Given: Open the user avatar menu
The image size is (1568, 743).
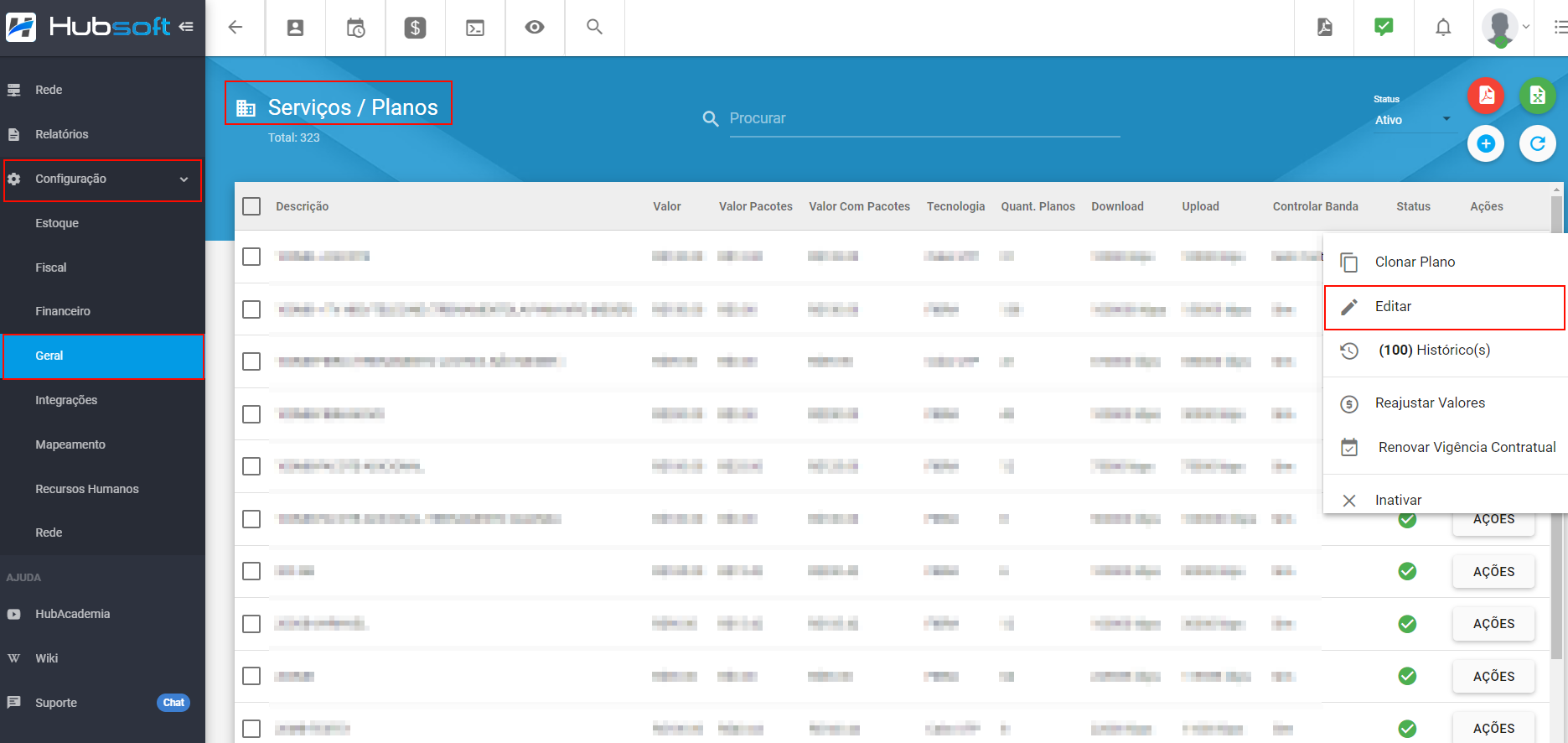Looking at the screenshot, I should 1505,28.
